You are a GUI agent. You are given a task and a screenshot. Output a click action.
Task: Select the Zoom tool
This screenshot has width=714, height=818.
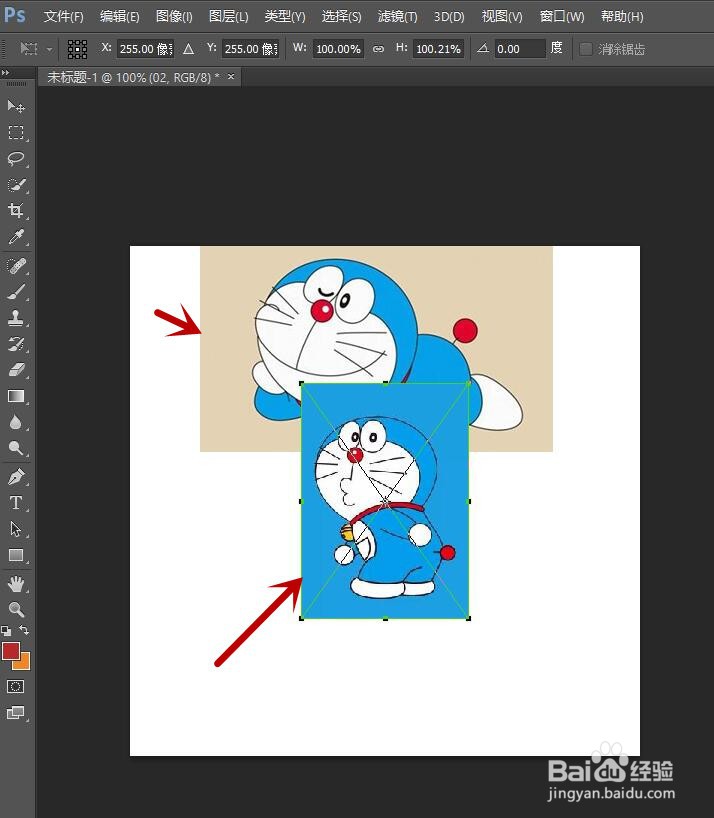(x=16, y=609)
